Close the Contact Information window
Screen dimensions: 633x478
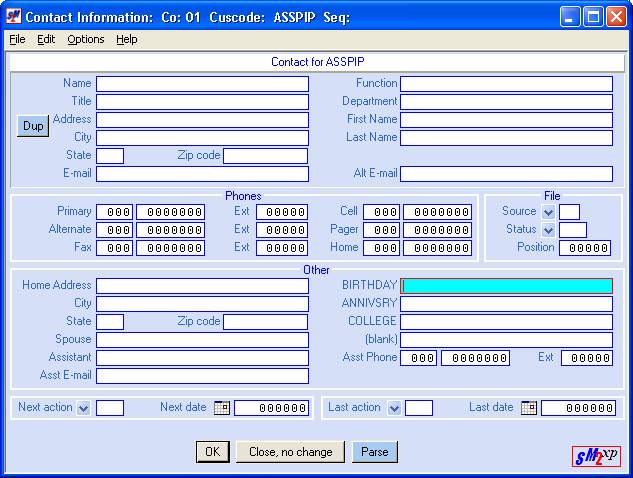pyautogui.click(x=616, y=17)
